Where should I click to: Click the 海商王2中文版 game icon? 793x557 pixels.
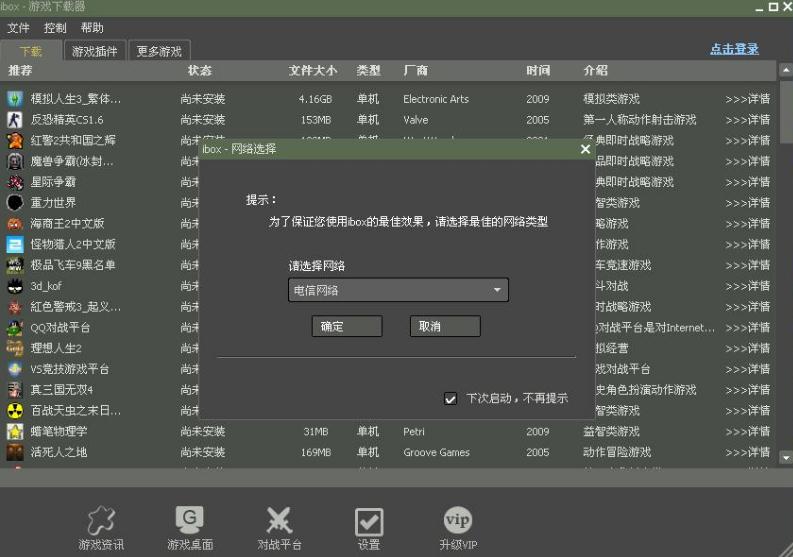tap(15, 223)
